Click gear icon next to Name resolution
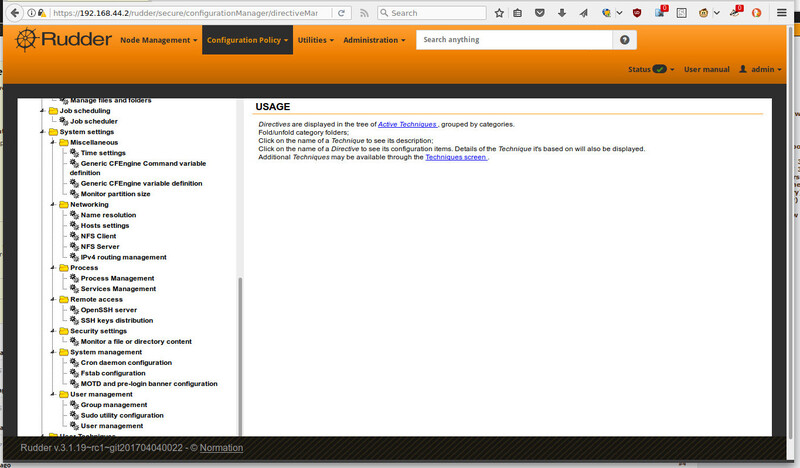This screenshot has height=468, width=800. click(74, 215)
